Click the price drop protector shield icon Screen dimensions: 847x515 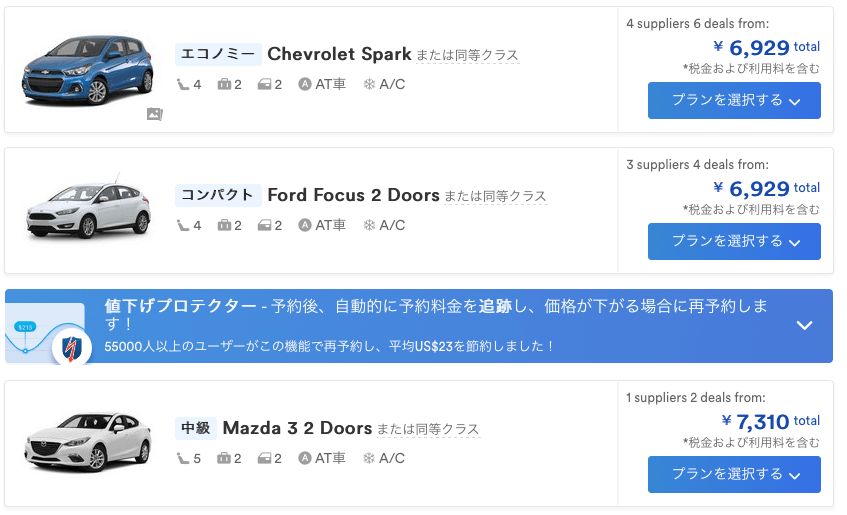point(71,347)
